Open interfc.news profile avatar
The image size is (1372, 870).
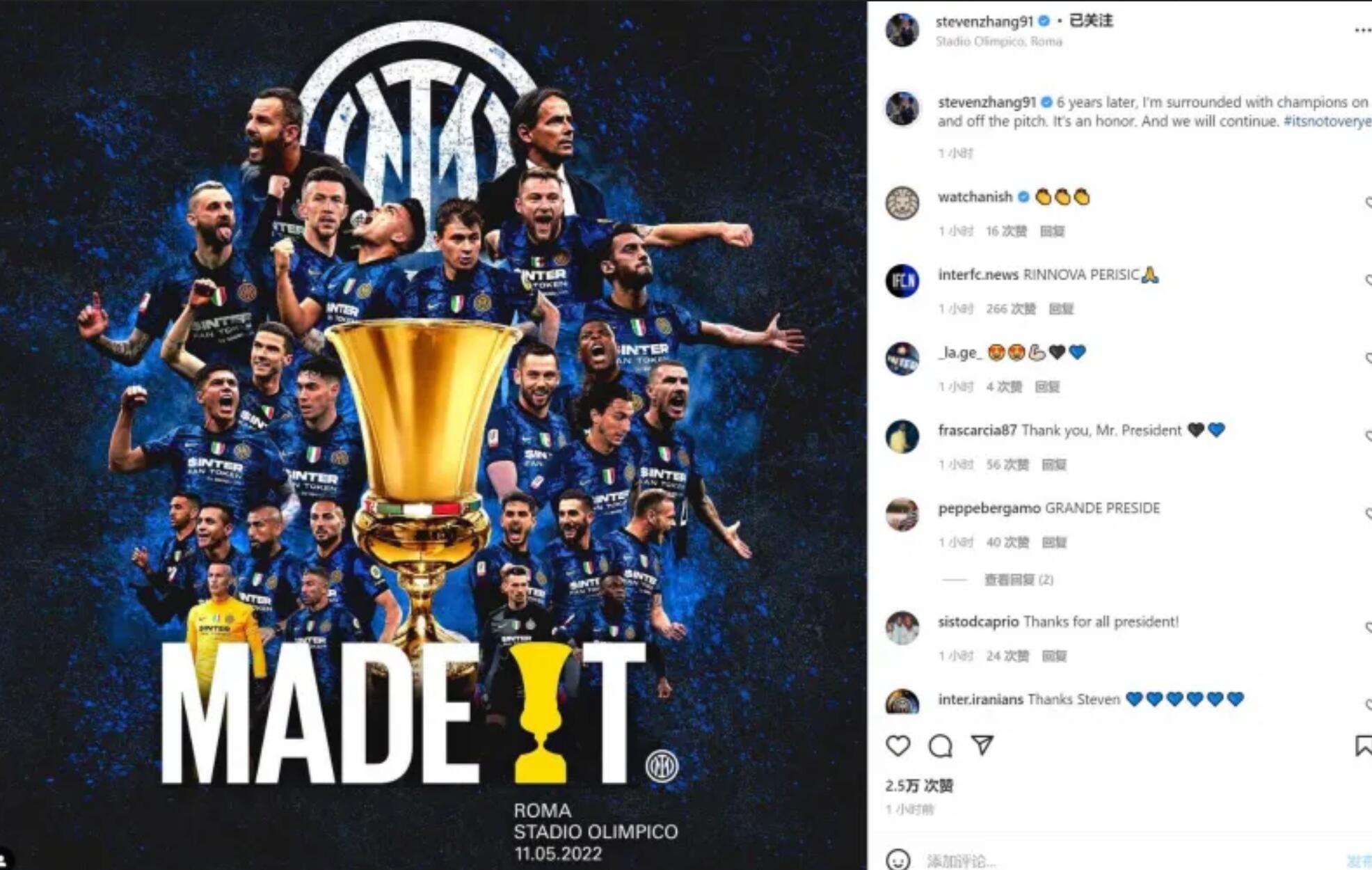(x=902, y=280)
